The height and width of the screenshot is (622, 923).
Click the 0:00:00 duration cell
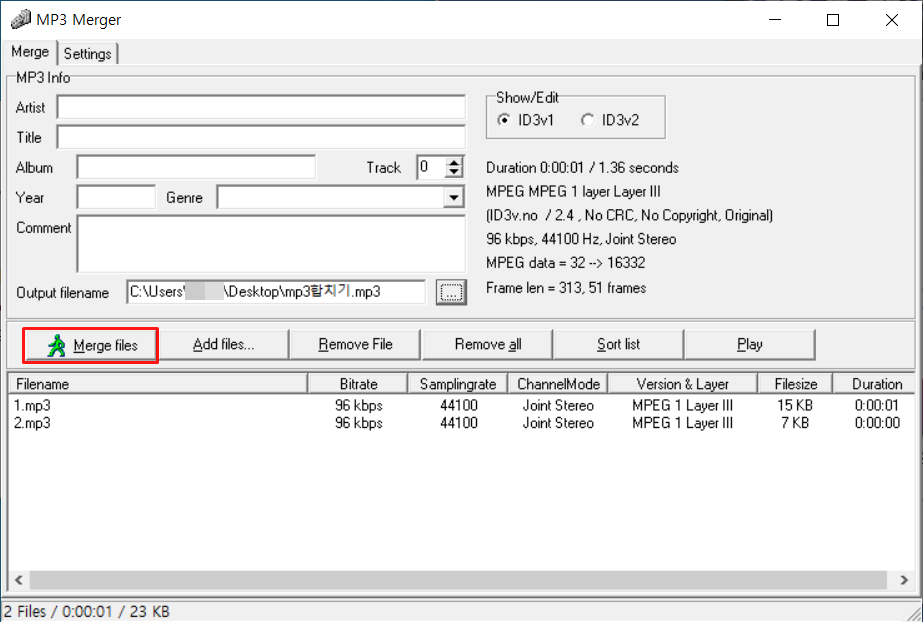point(877,423)
